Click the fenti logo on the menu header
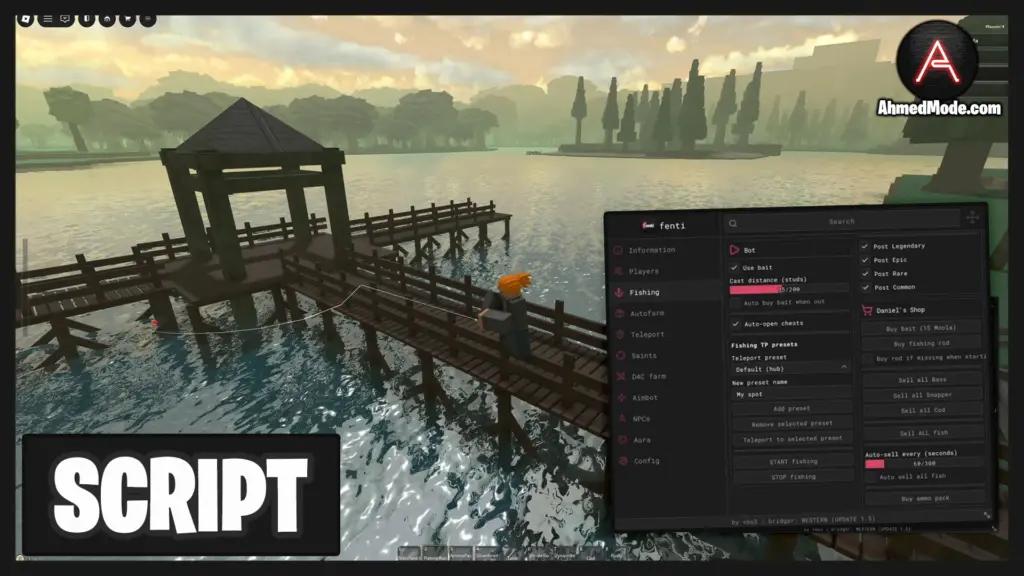 (649, 226)
